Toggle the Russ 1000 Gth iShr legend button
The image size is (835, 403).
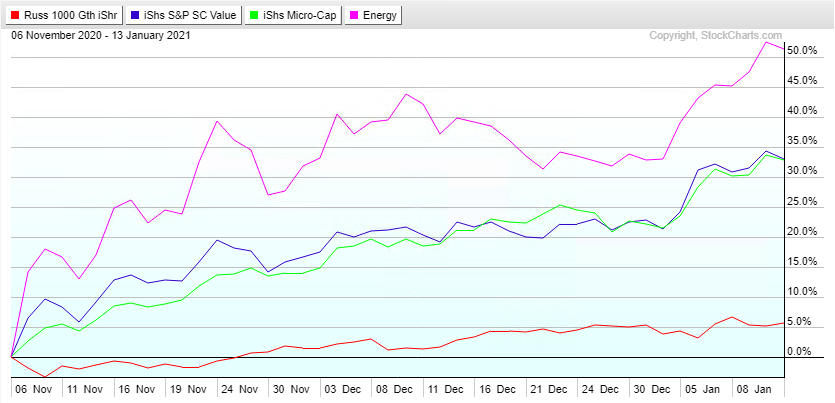point(64,15)
